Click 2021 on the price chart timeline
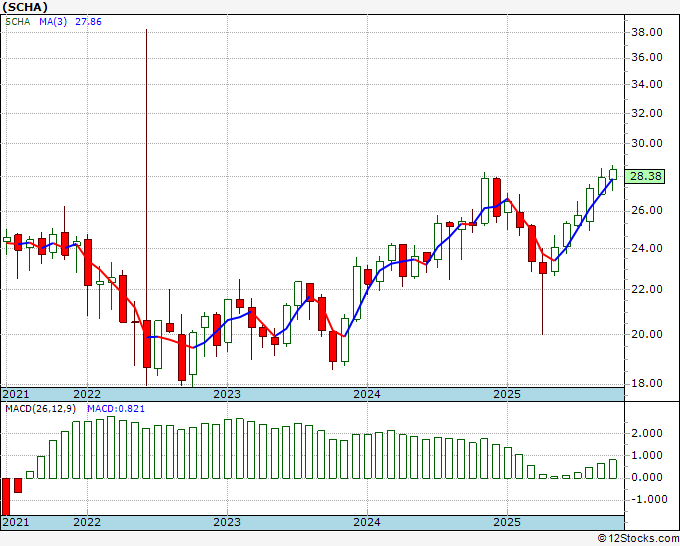Viewport: 680px width, 546px height. tap(16, 394)
